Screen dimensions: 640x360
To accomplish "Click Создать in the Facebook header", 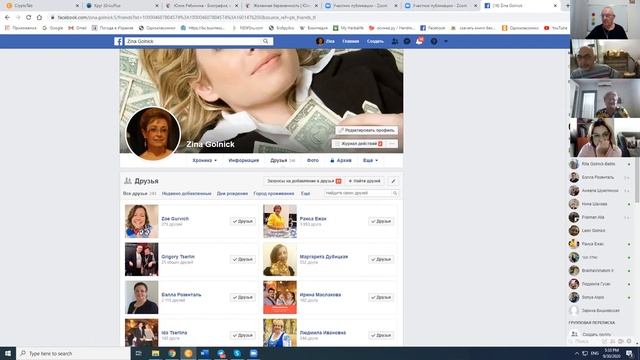I will coord(375,41).
